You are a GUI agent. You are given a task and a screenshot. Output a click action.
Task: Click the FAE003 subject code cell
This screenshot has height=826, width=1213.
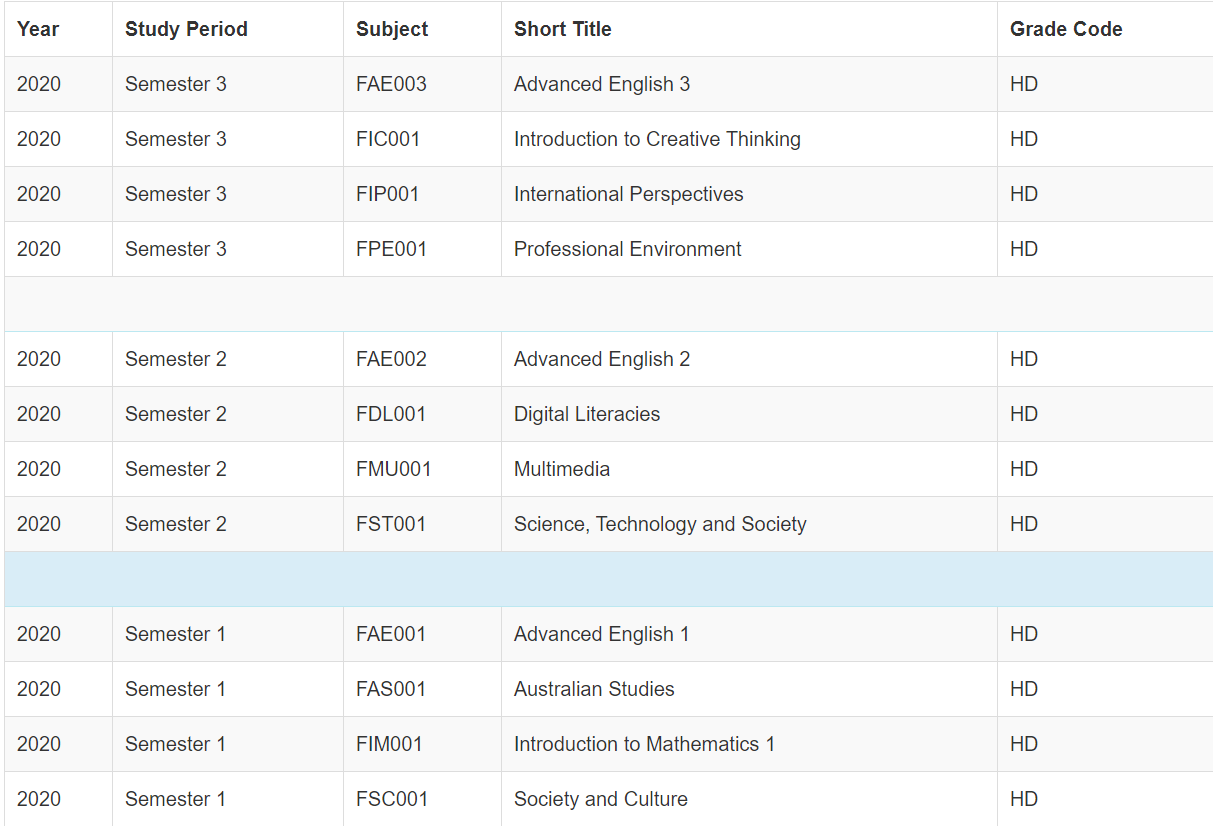coord(391,84)
